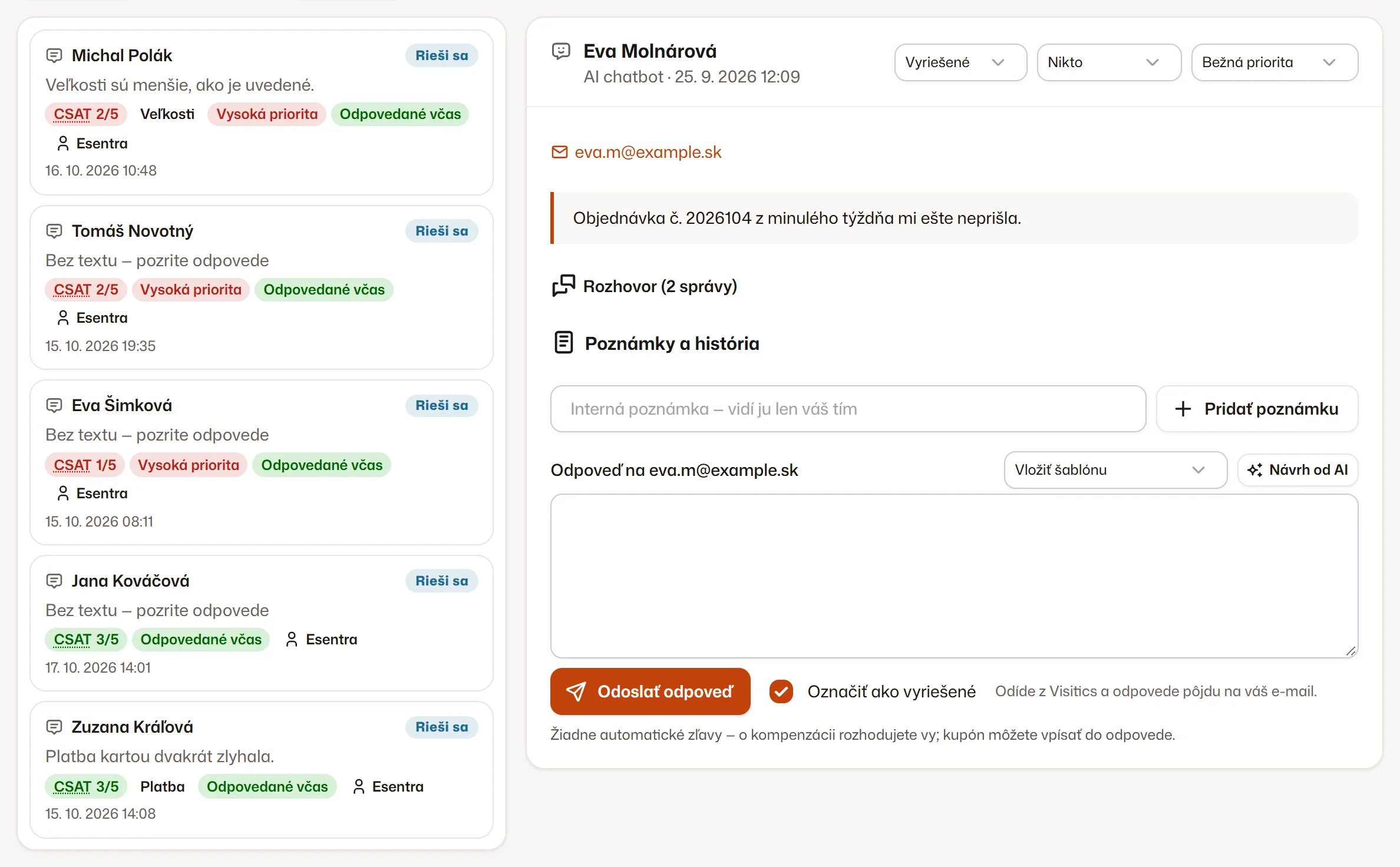This screenshot has width=1400, height=867.
Task: Click Rieši sa badge on Zuzana Kráľová
Action: click(441, 727)
